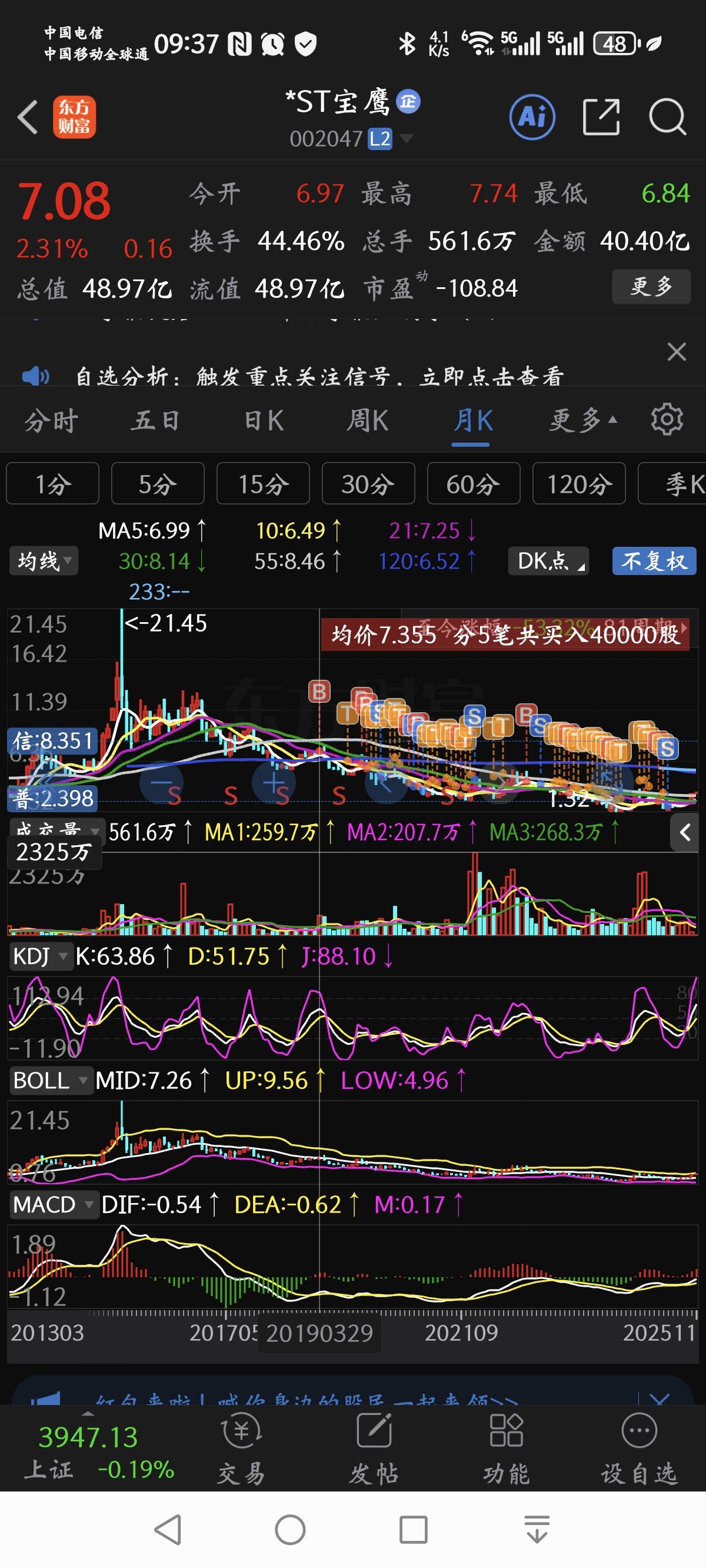This screenshot has height=1568, width=706.
Task: Expand stock code dropdown arrow next to L2
Action: tap(406, 138)
